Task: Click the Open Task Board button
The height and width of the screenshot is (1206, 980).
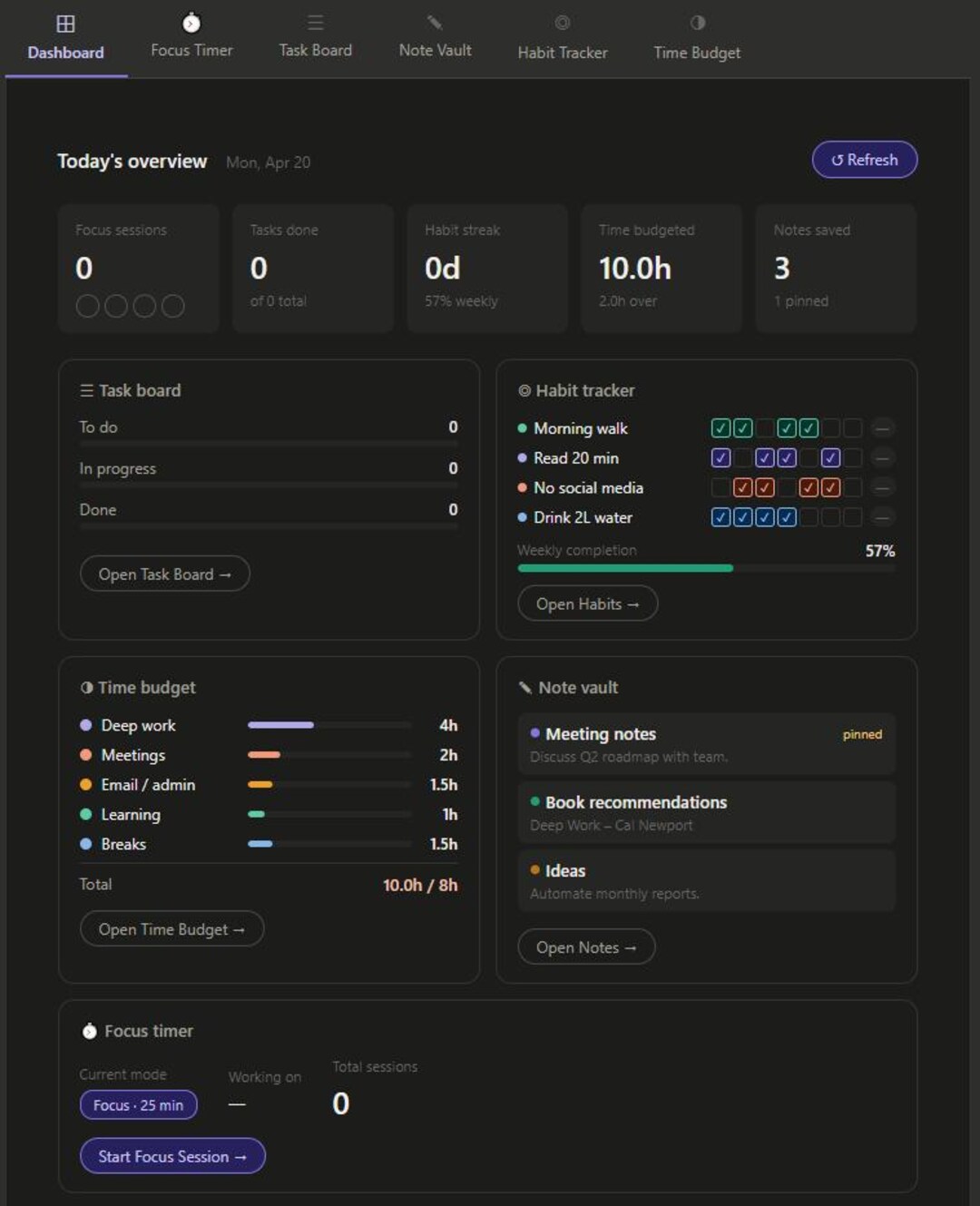Action: [x=165, y=574]
